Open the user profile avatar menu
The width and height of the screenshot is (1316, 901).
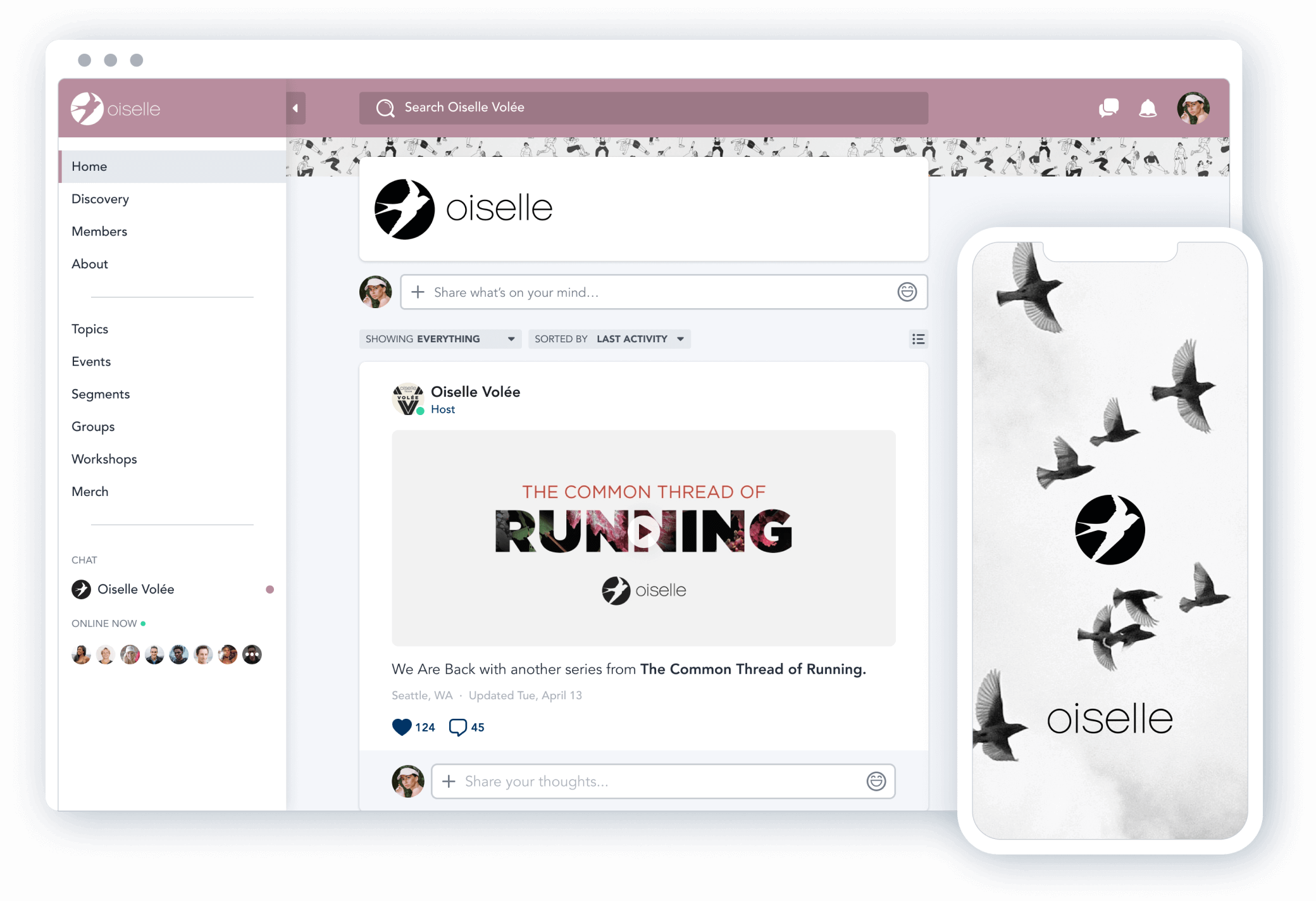[1193, 108]
